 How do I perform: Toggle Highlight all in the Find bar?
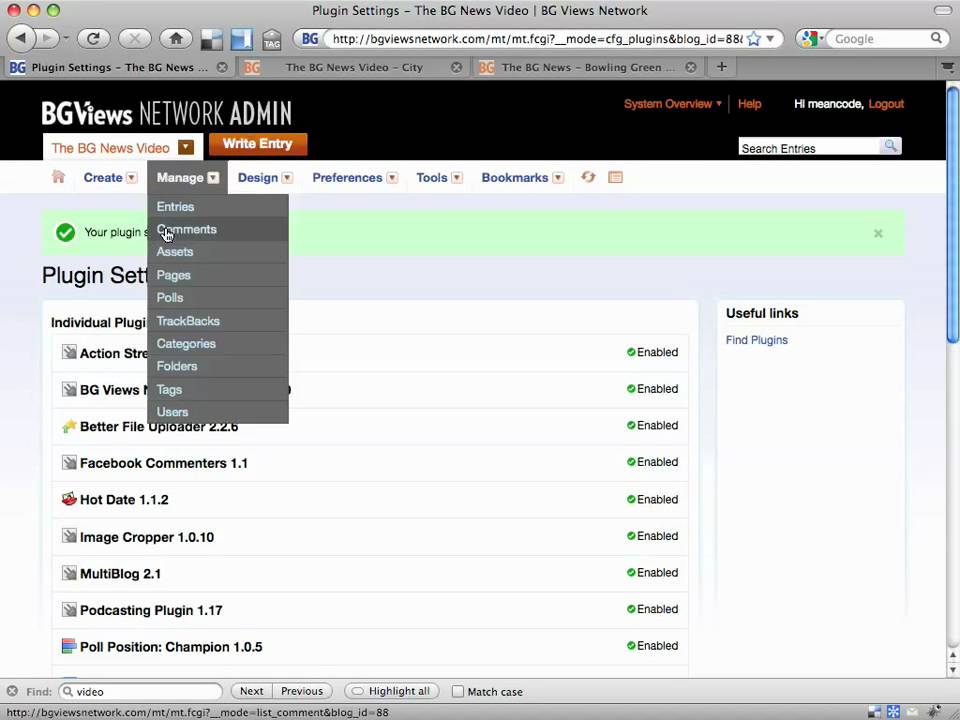point(392,691)
